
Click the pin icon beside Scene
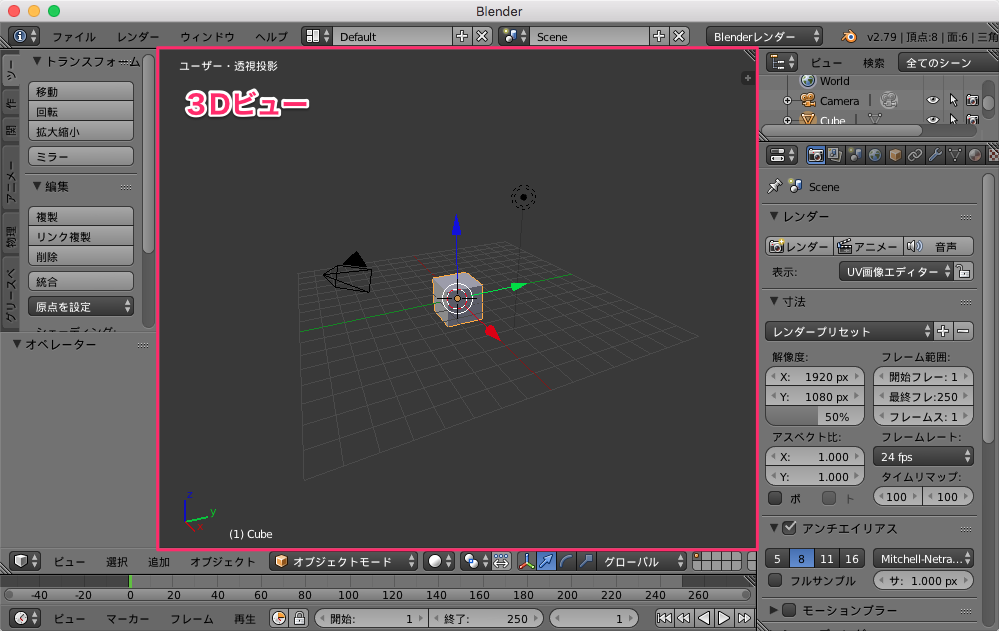(775, 186)
